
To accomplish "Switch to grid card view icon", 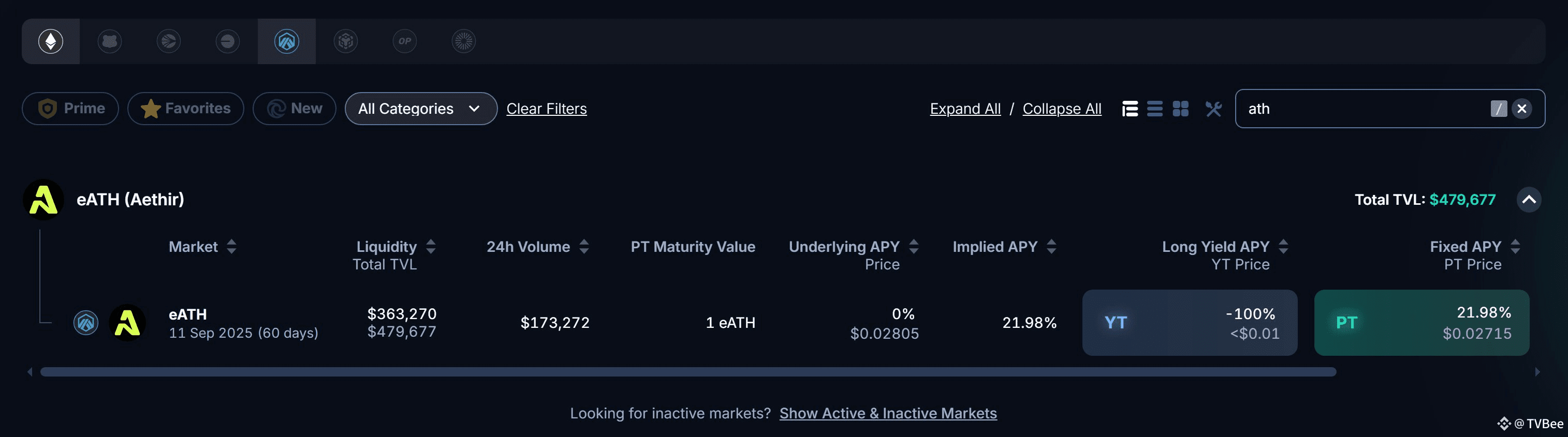I will (1181, 109).
